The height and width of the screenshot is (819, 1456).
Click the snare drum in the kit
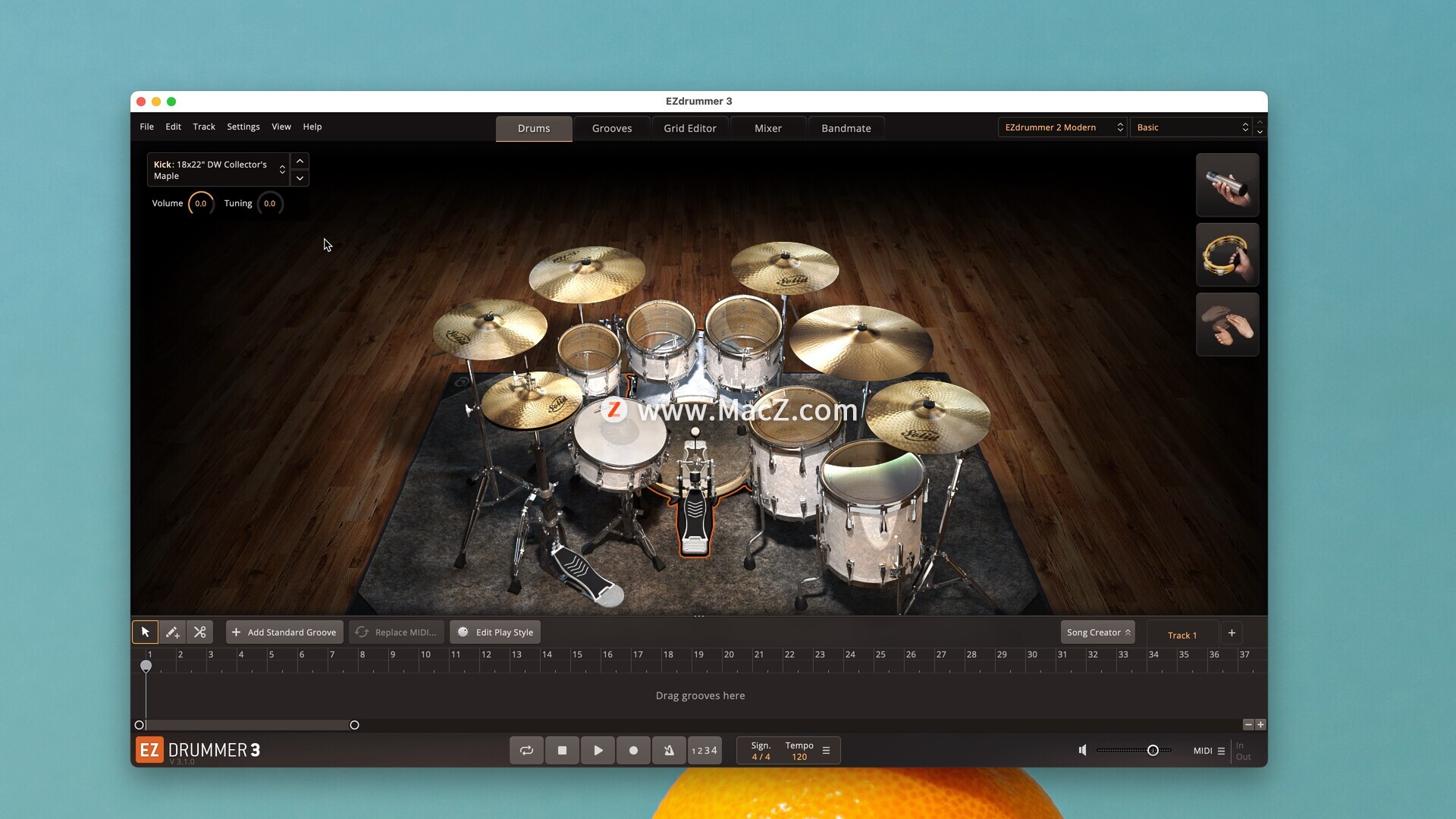click(x=620, y=444)
